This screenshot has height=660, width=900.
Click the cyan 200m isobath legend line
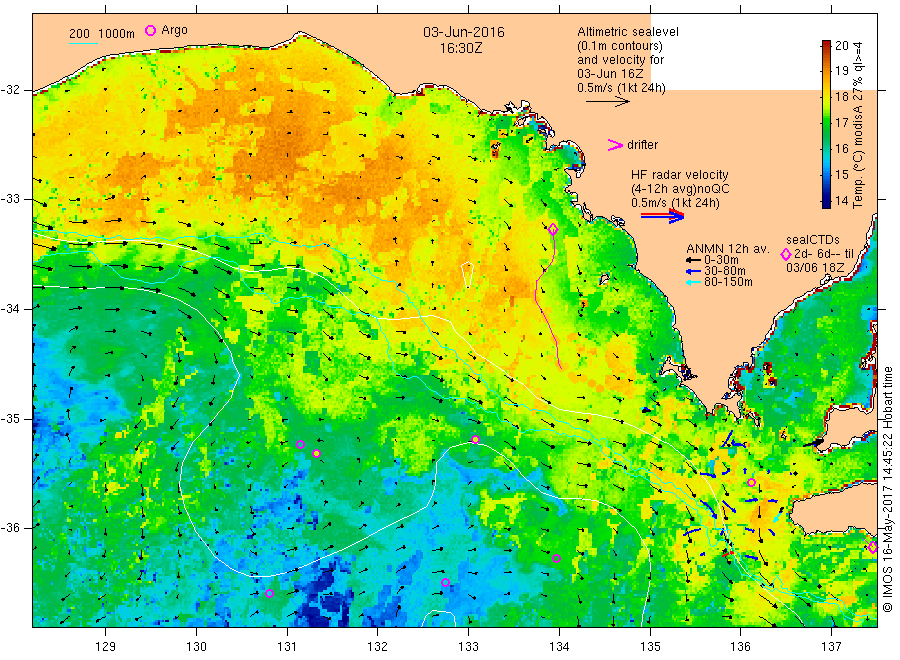pyautogui.click(x=83, y=42)
